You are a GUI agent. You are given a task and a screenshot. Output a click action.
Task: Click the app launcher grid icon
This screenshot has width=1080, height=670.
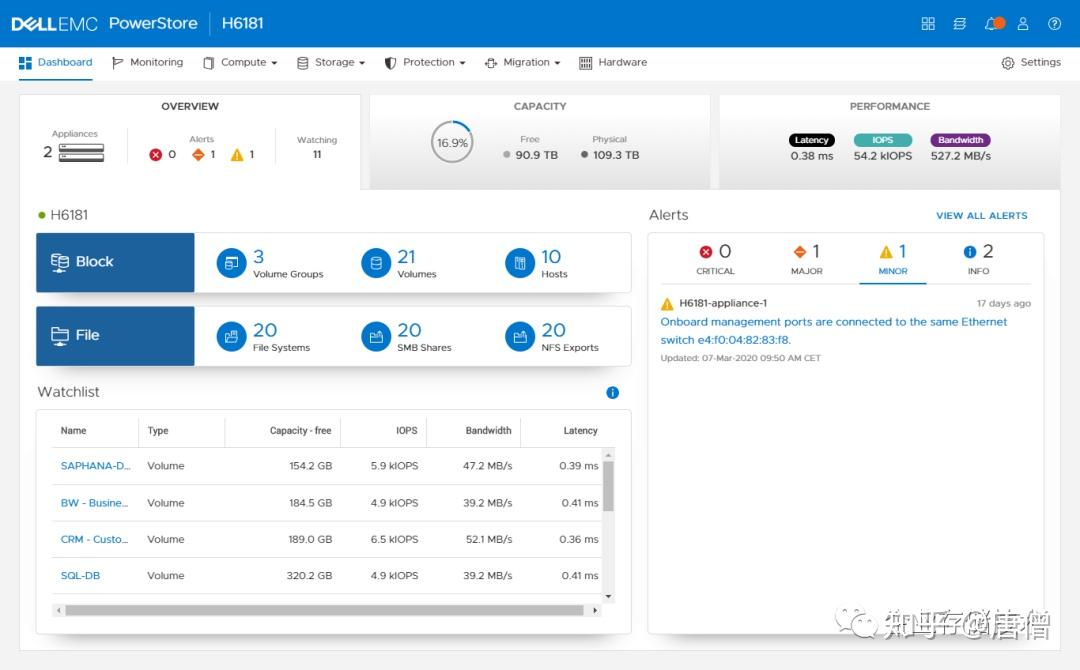coord(927,23)
